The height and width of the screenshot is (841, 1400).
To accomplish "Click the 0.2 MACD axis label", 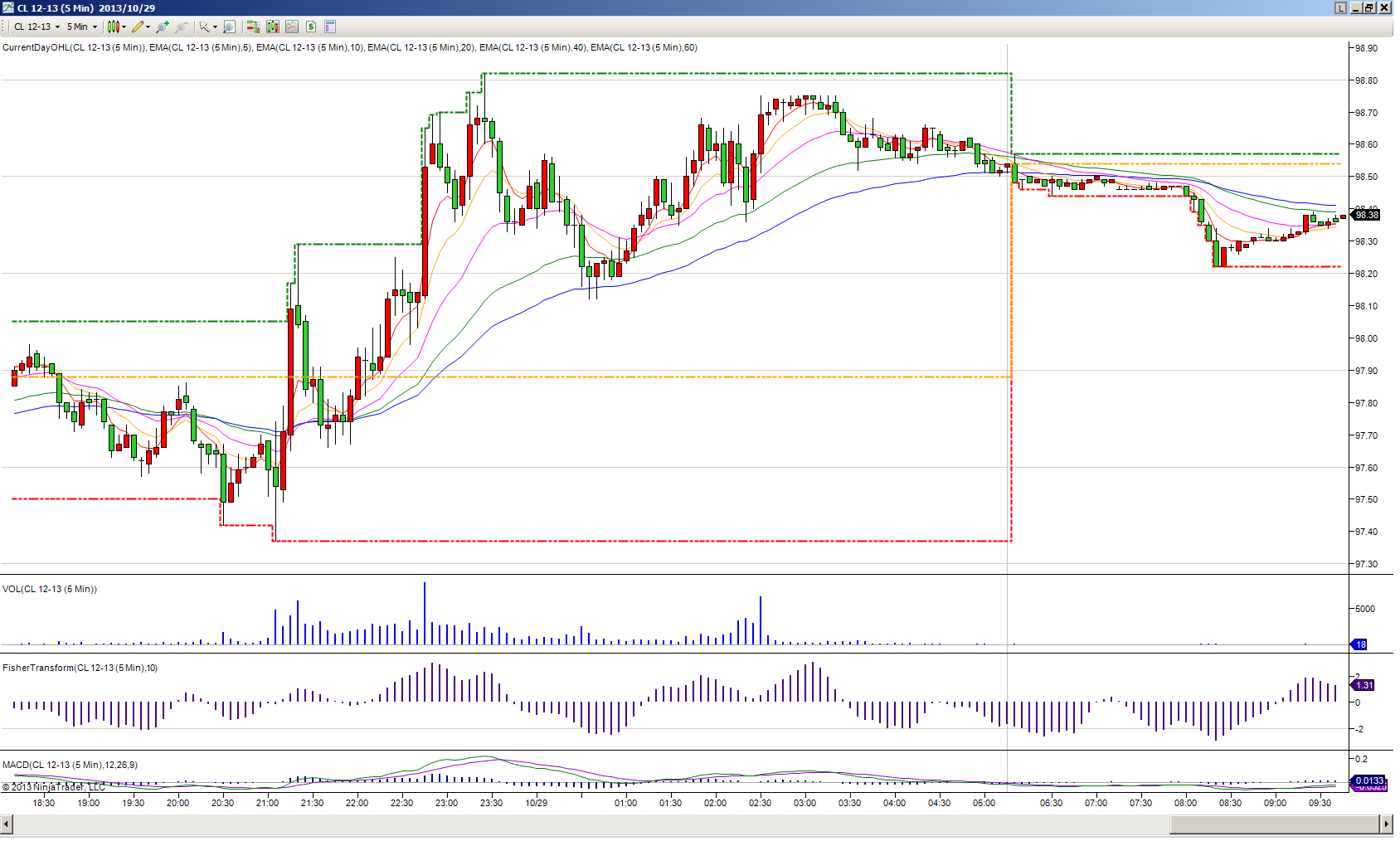I will [1361, 759].
